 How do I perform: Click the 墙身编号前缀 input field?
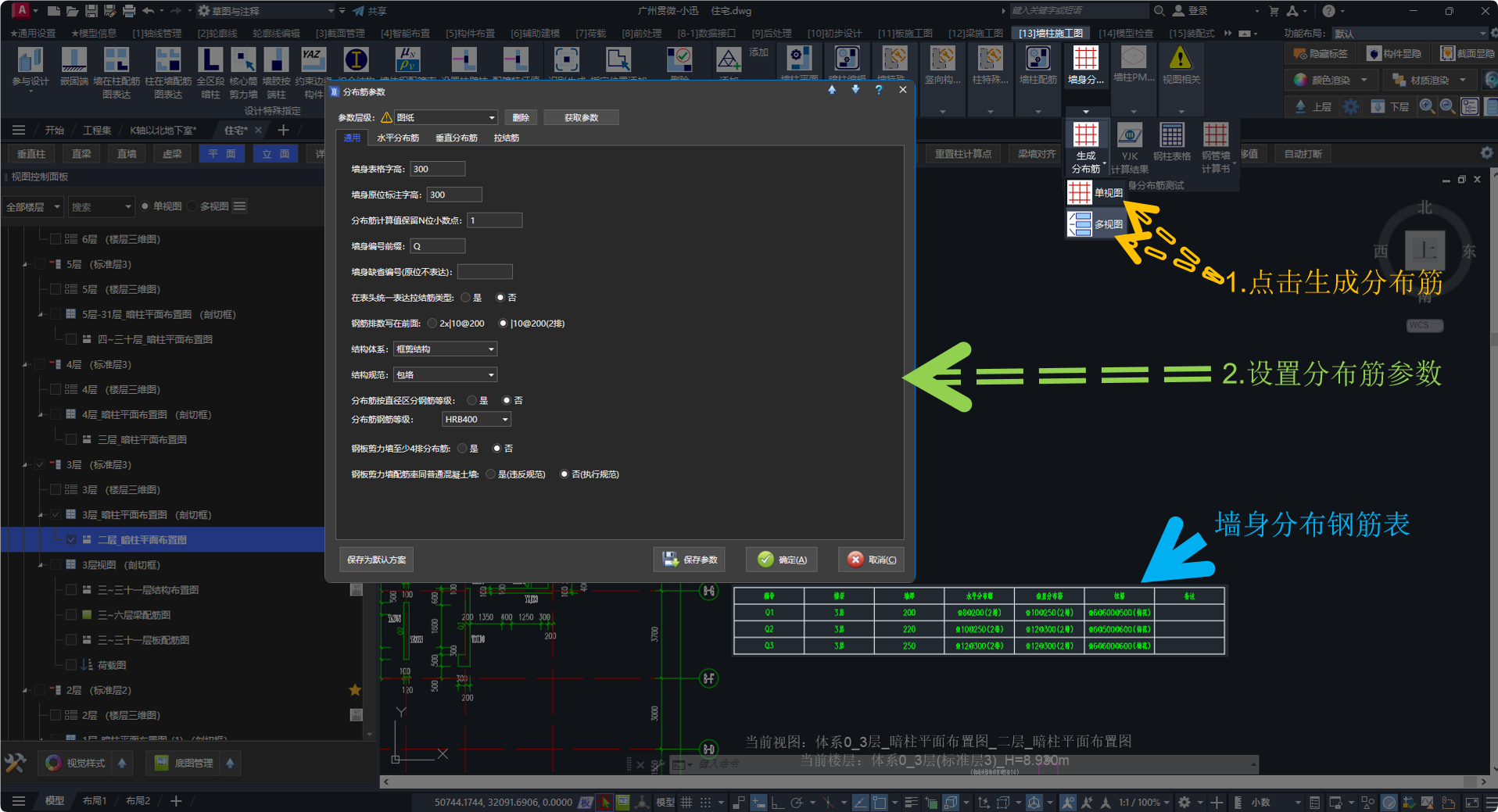(x=438, y=246)
